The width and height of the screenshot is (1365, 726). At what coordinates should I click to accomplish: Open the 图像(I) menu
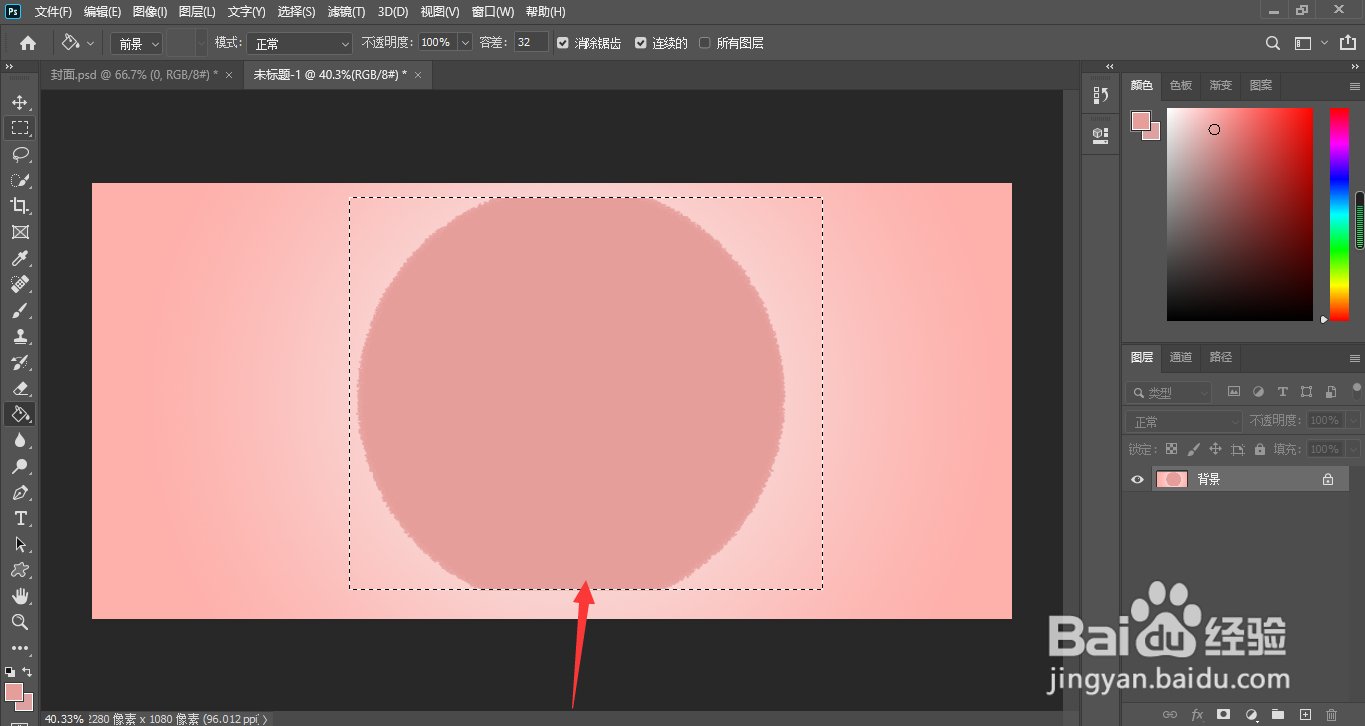[x=150, y=12]
